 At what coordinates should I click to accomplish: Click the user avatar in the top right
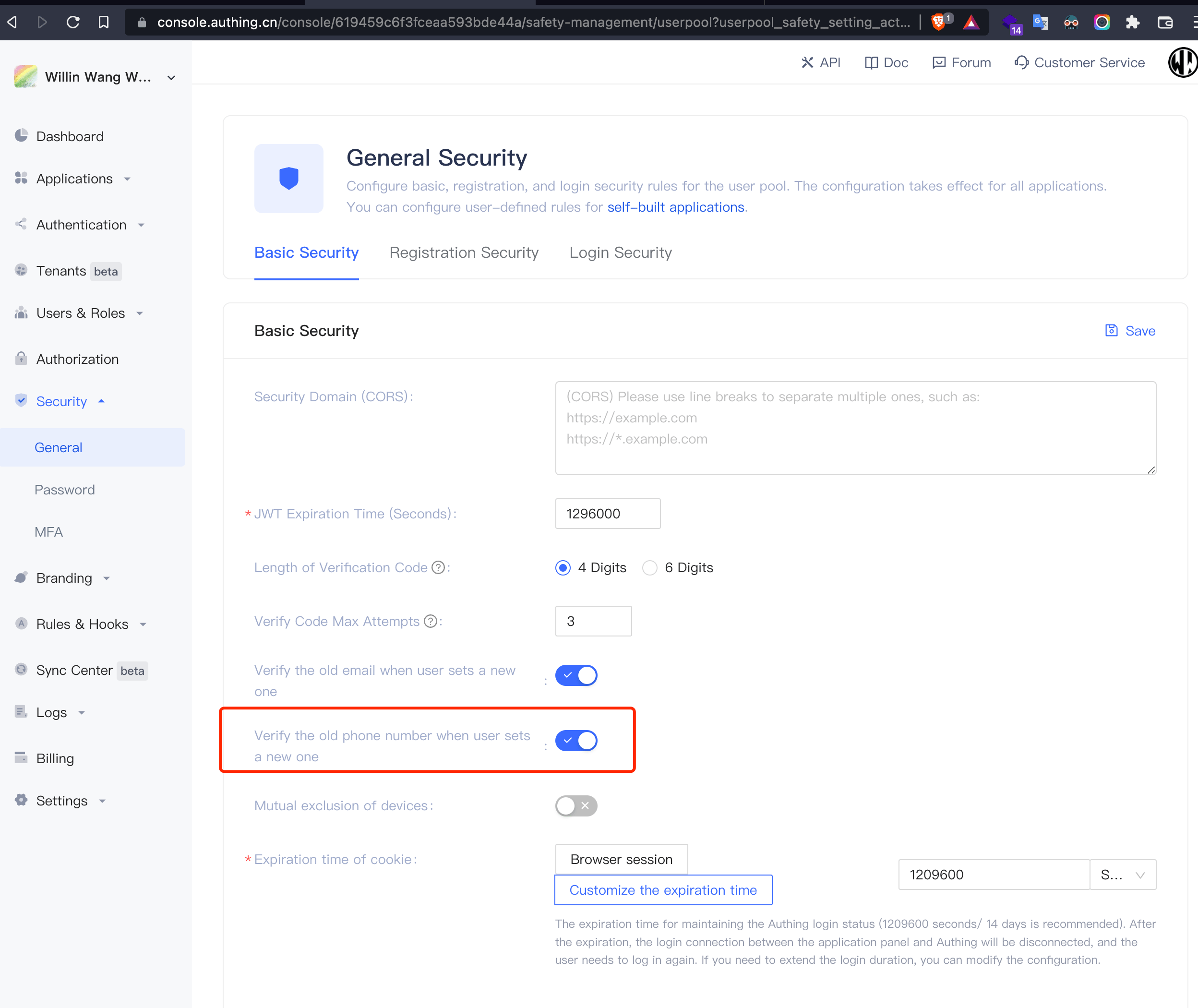click(1183, 62)
